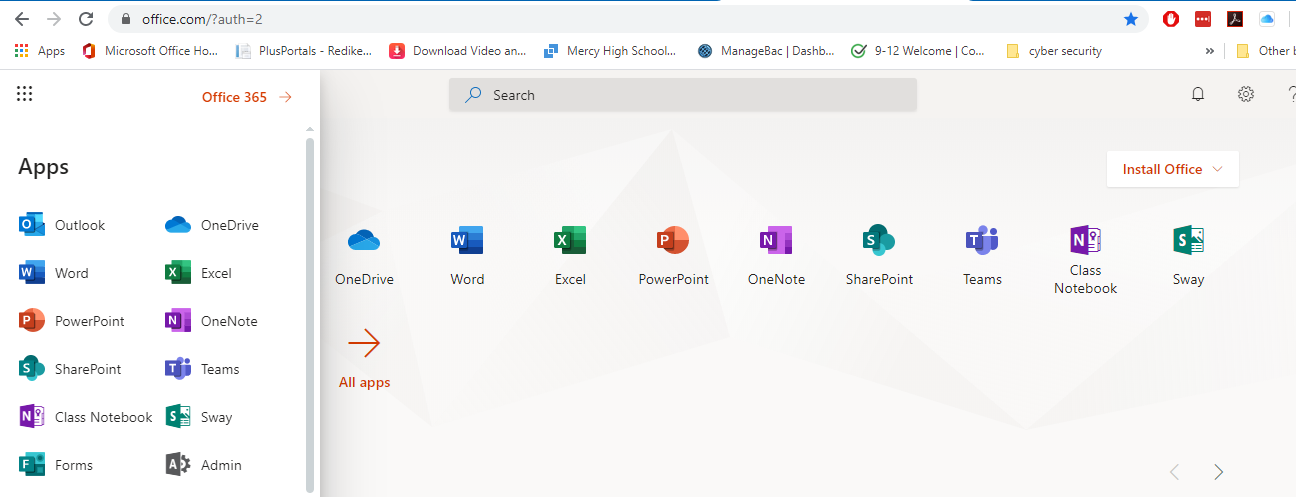Open Forms from the Apps panel
The width and height of the screenshot is (1296, 497).
[56, 465]
